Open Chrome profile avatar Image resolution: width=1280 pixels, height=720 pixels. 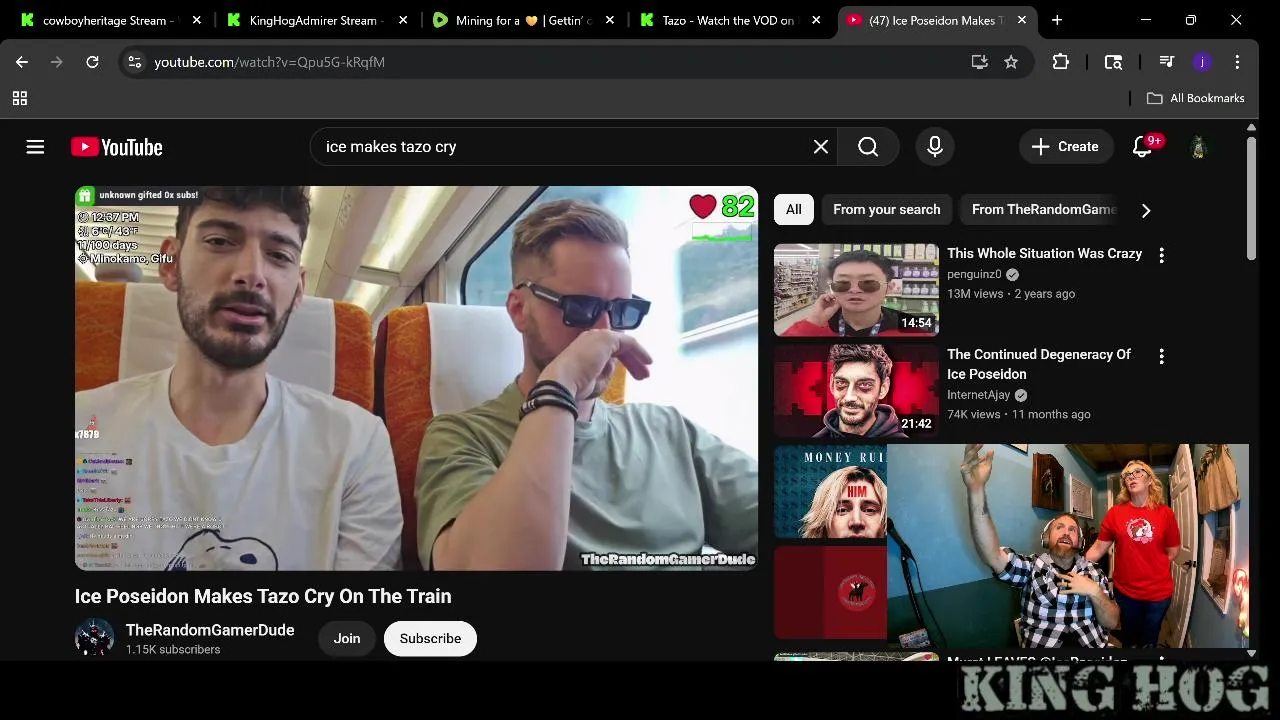point(1202,62)
